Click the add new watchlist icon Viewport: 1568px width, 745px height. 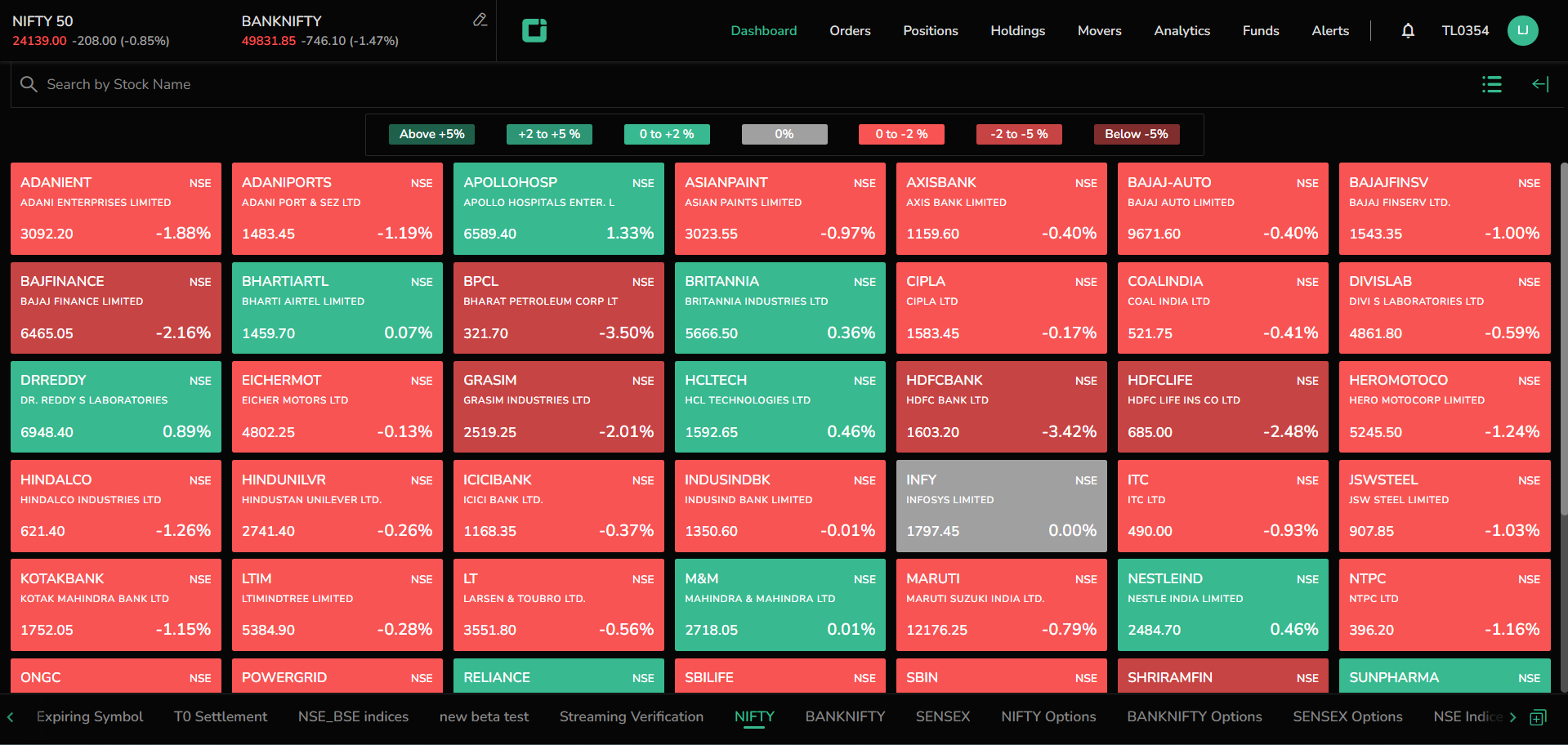tap(1538, 717)
